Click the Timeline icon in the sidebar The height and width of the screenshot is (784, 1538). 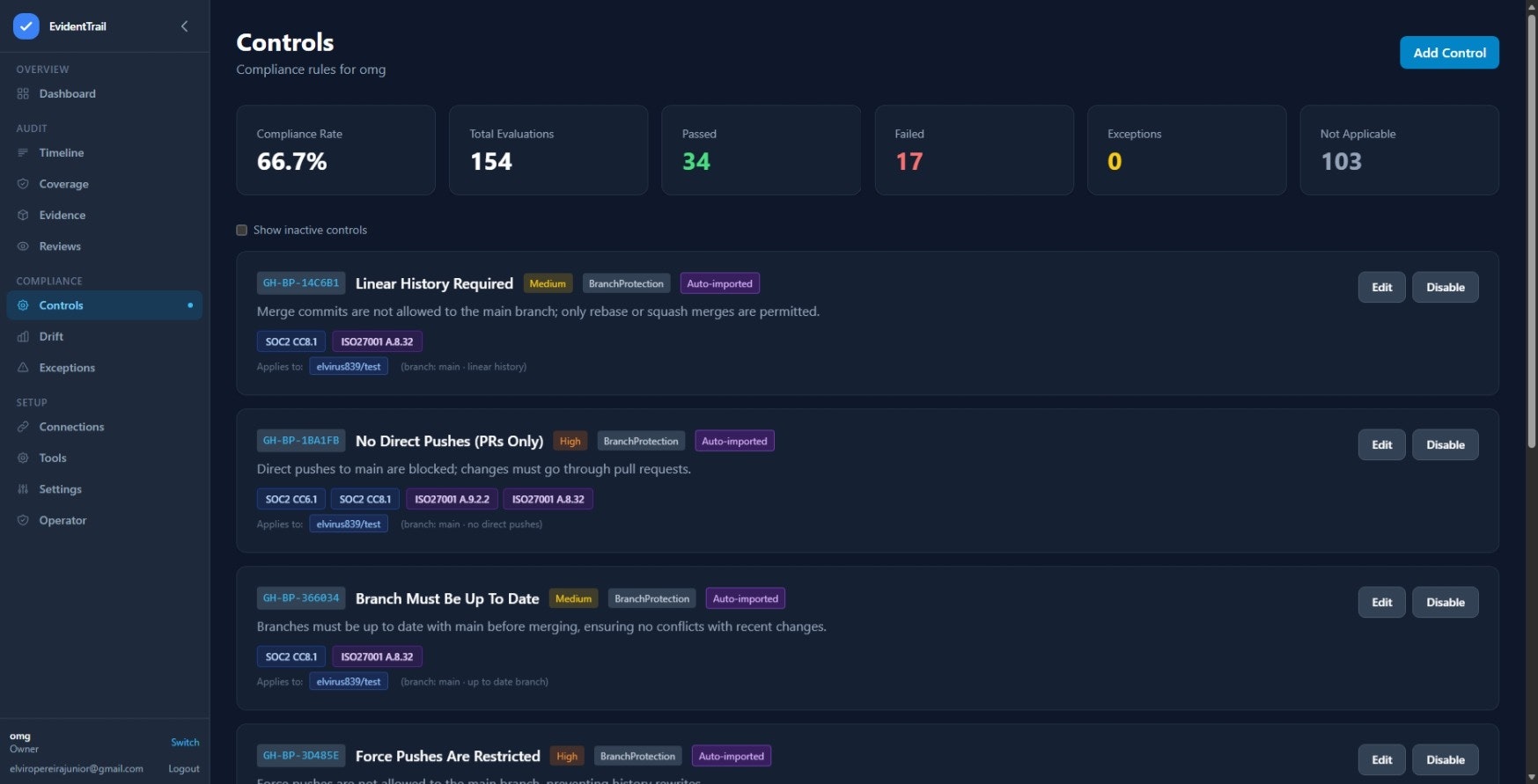(x=23, y=153)
